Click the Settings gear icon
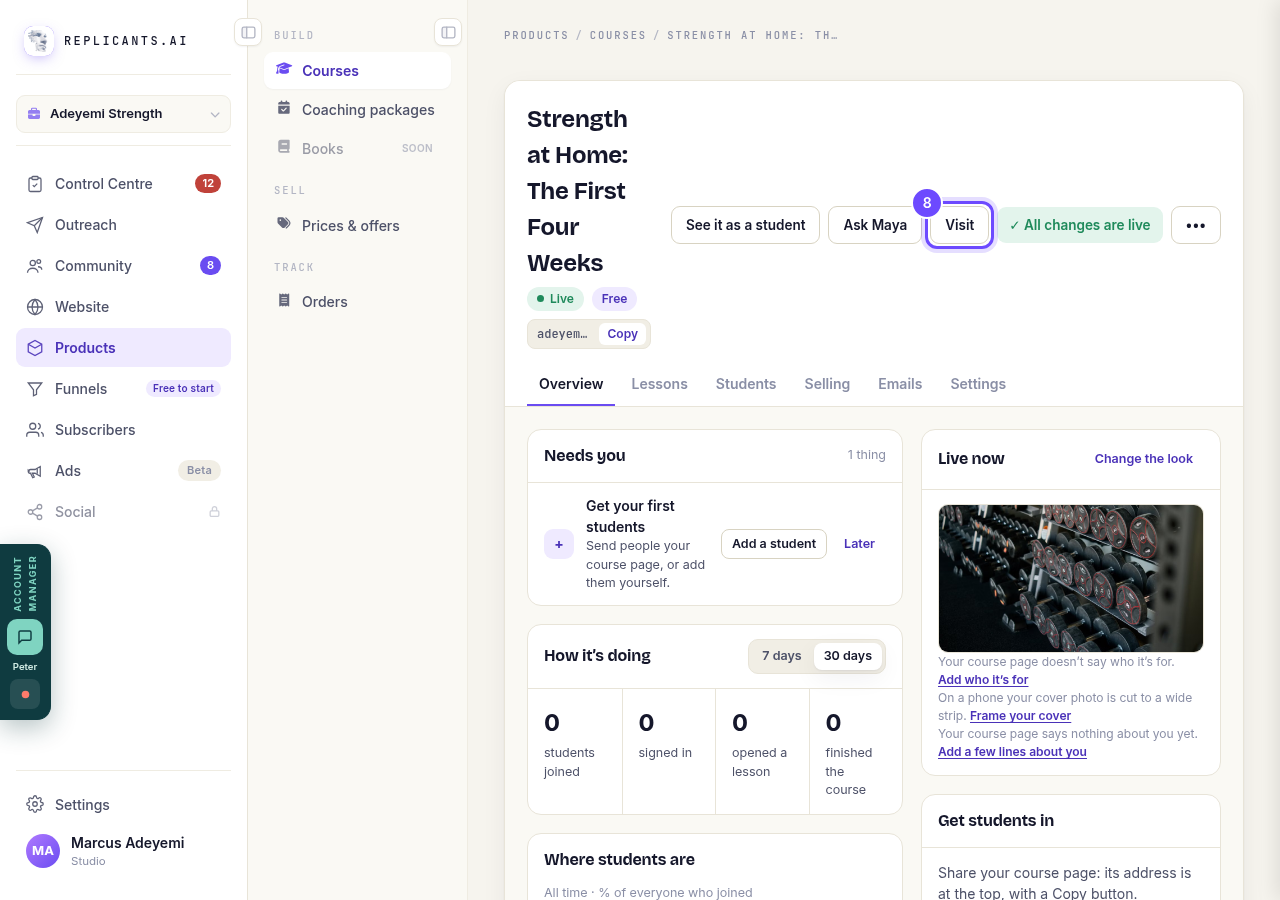1280x900 pixels. (35, 805)
